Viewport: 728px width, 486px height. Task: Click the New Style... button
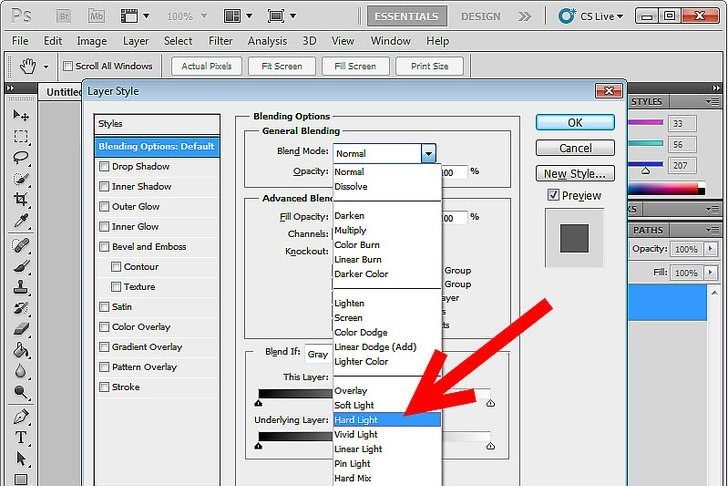(574, 174)
